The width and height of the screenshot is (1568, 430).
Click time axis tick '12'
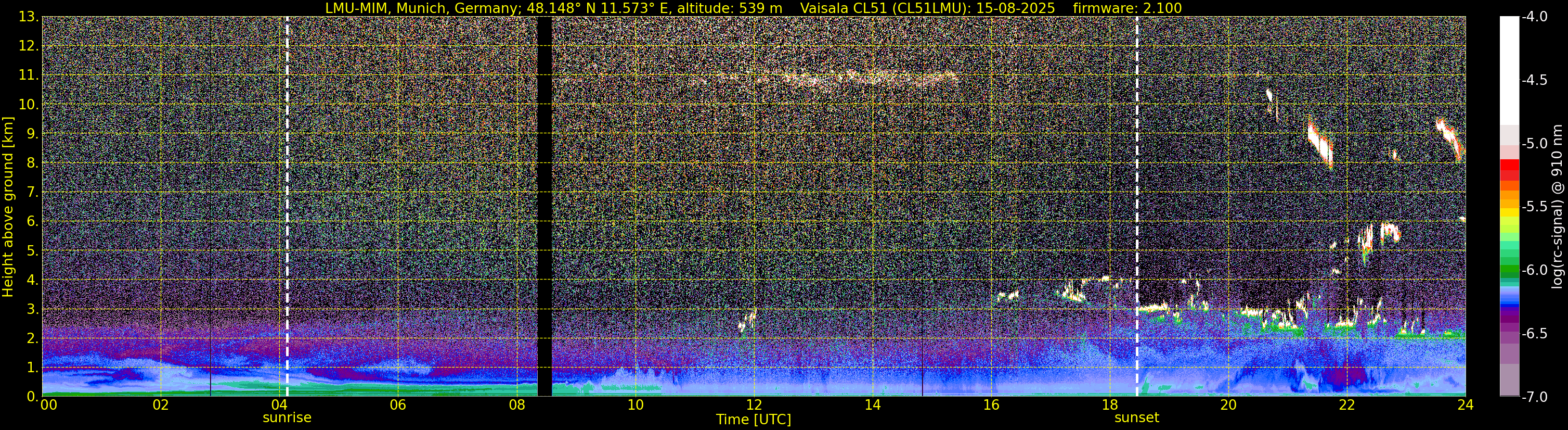click(754, 405)
